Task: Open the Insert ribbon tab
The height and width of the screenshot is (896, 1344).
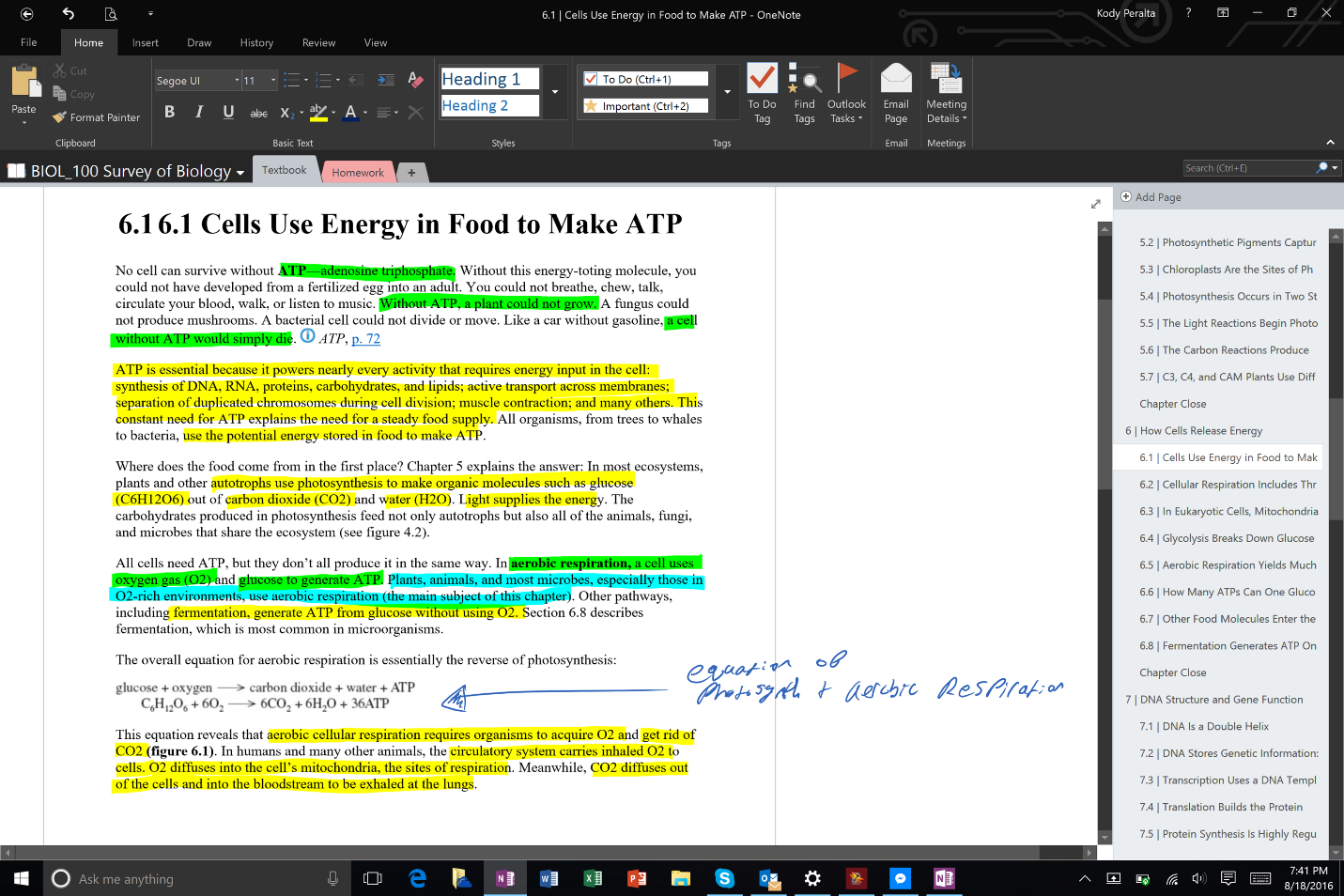Action: click(x=145, y=42)
